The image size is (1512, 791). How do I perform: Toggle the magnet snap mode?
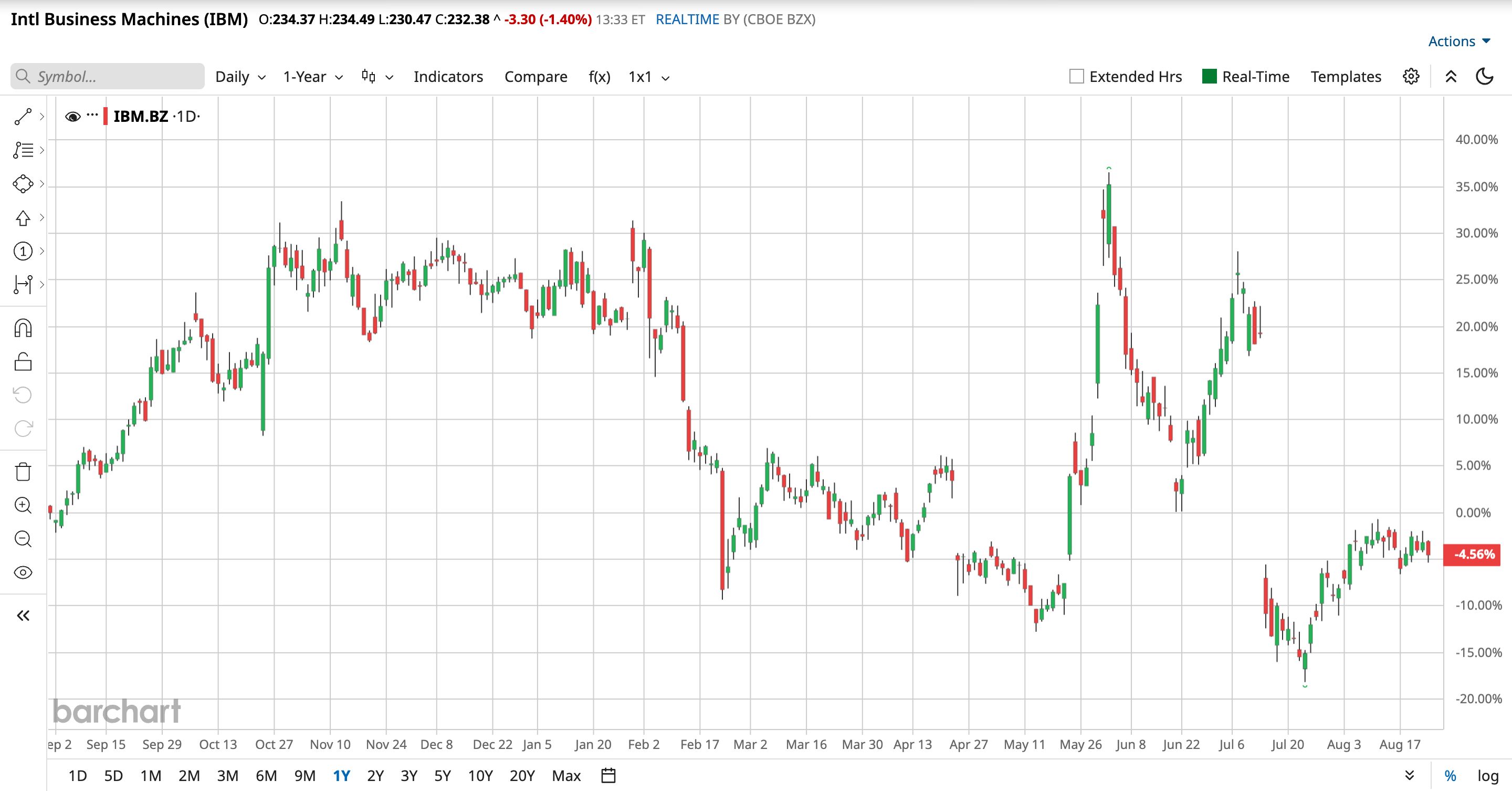pyautogui.click(x=23, y=328)
